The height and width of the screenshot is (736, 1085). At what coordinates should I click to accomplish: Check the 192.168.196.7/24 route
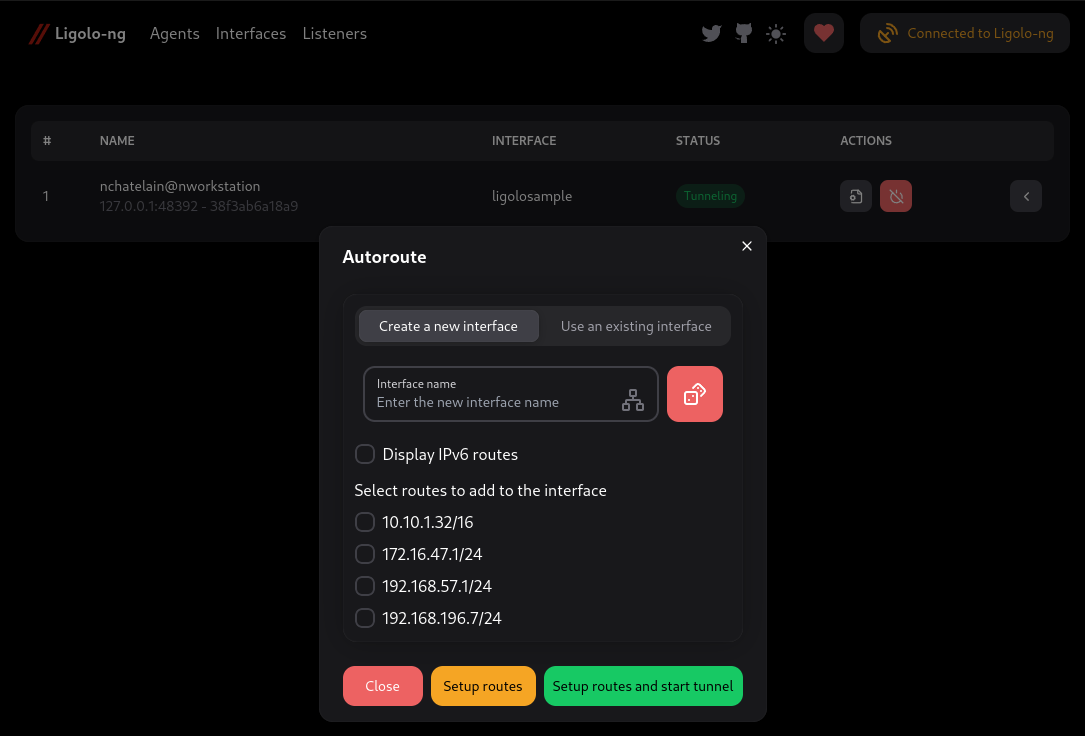click(x=365, y=618)
